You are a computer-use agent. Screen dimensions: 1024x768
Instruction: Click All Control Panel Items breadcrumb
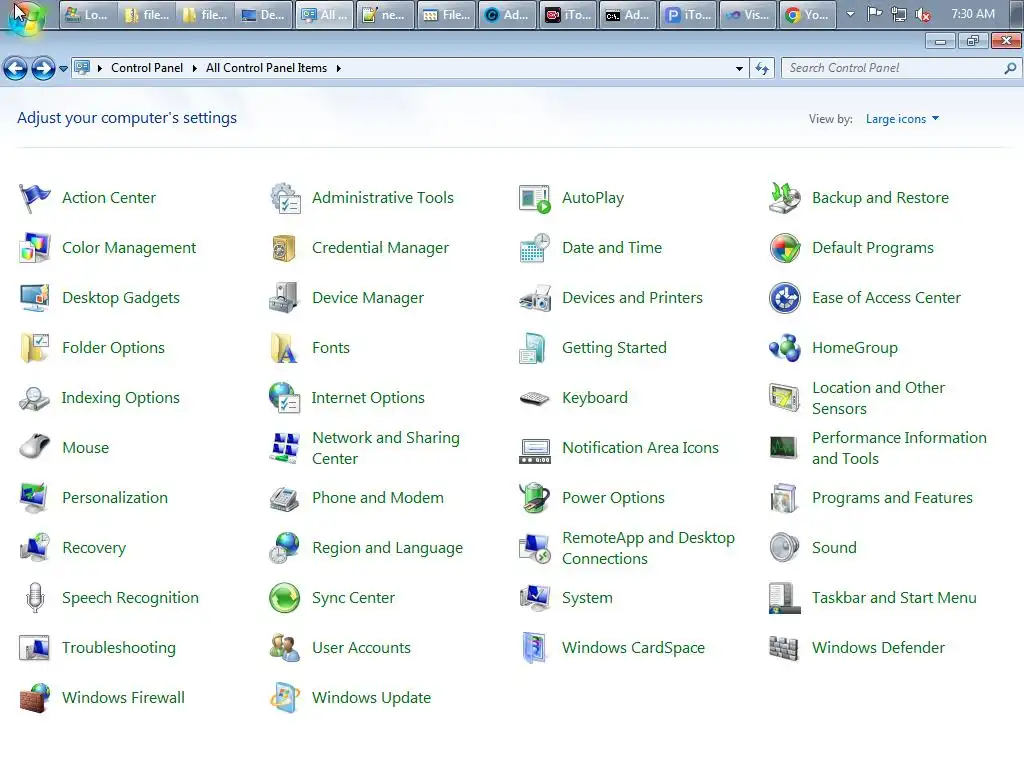pos(266,68)
